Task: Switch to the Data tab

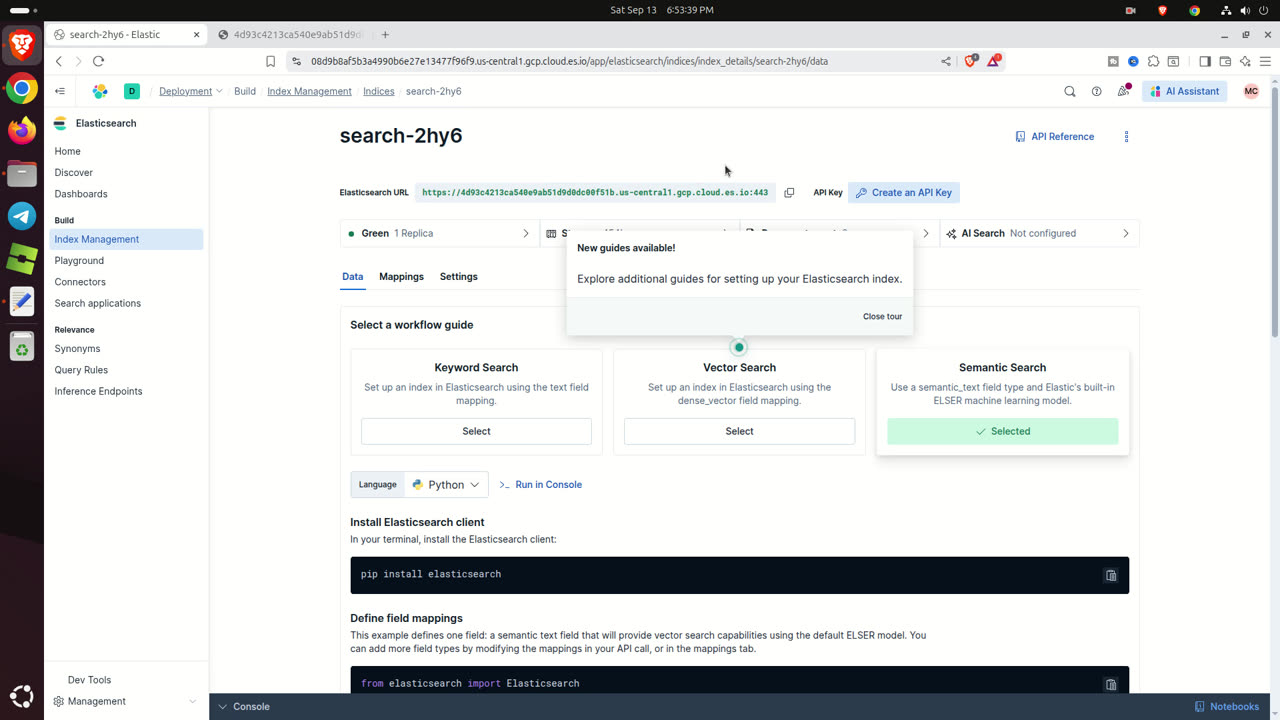Action: coord(352,276)
